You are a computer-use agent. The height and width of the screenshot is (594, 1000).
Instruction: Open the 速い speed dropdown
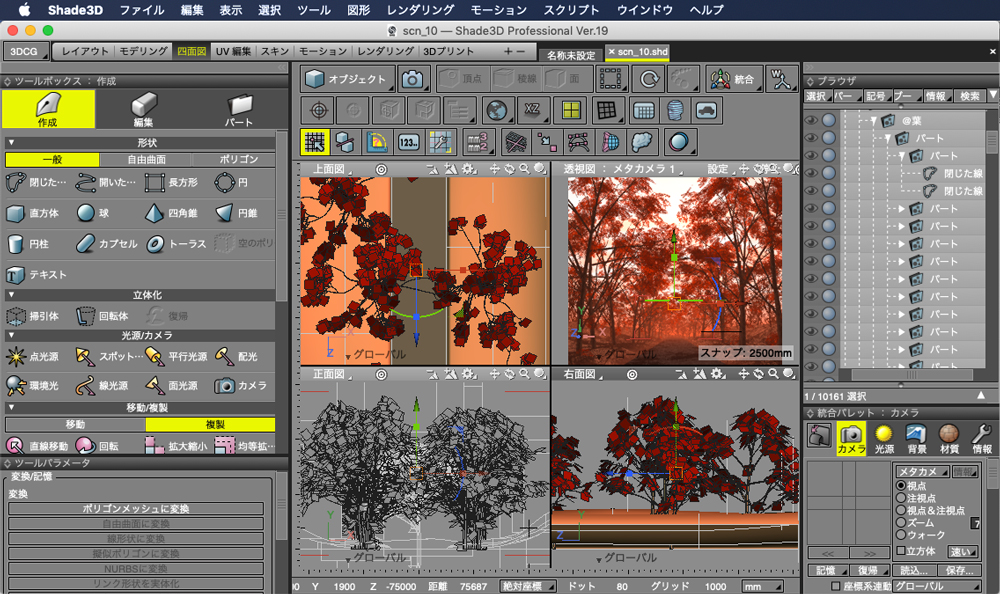point(963,551)
